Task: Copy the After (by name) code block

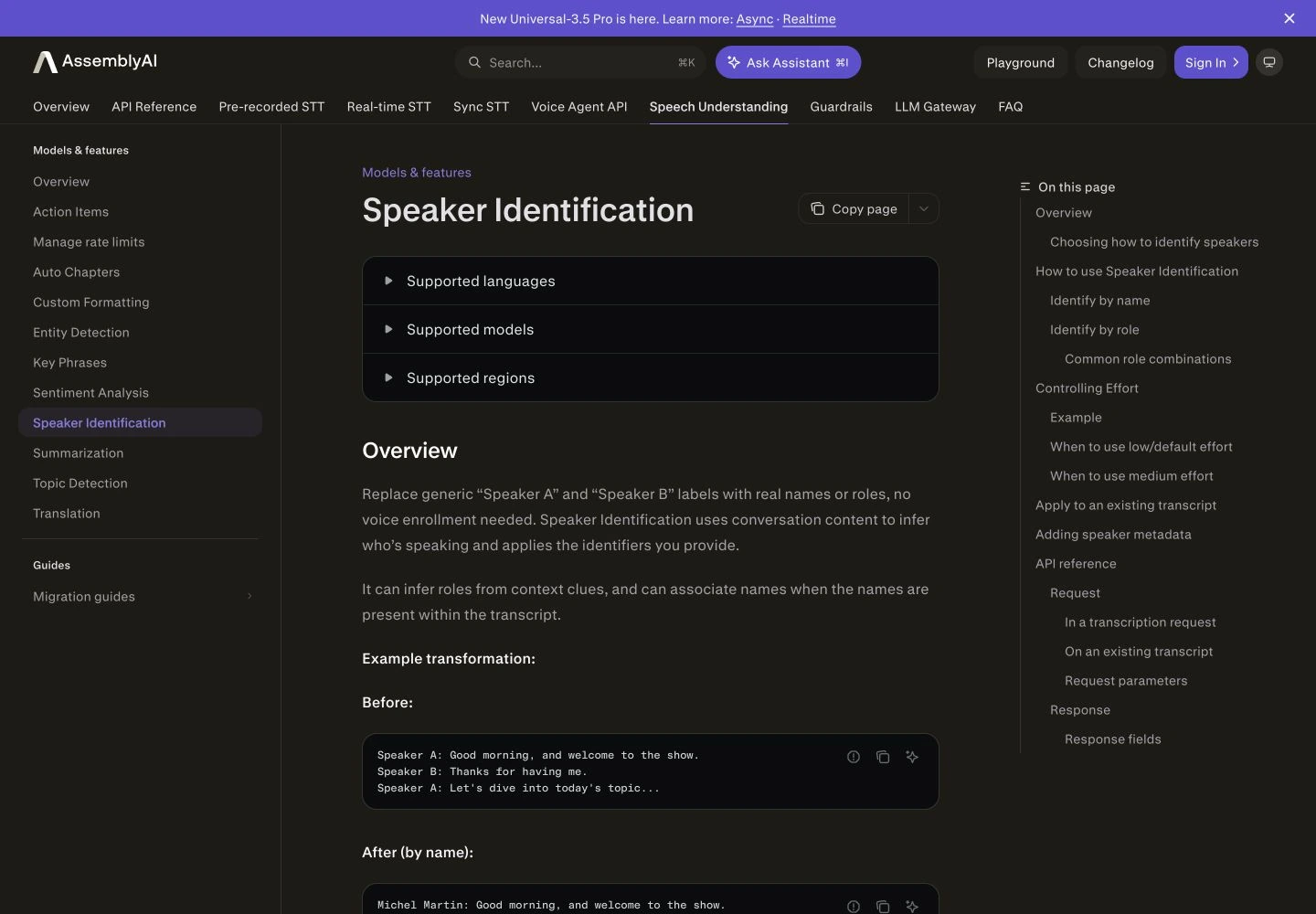Action: tap(883, 906)
